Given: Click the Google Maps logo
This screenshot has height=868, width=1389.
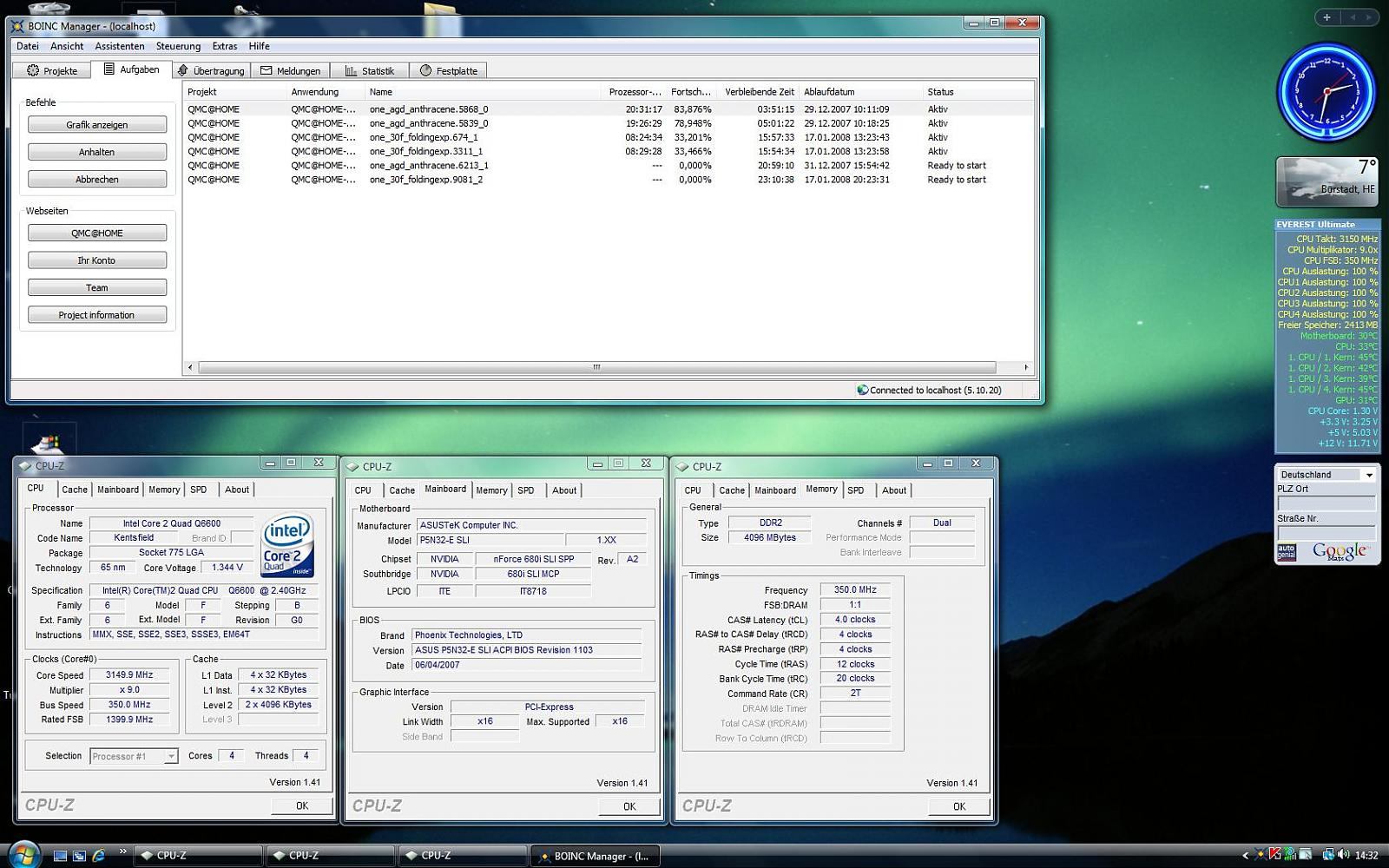Looking at the screenshot, I should pos(1340,551).
